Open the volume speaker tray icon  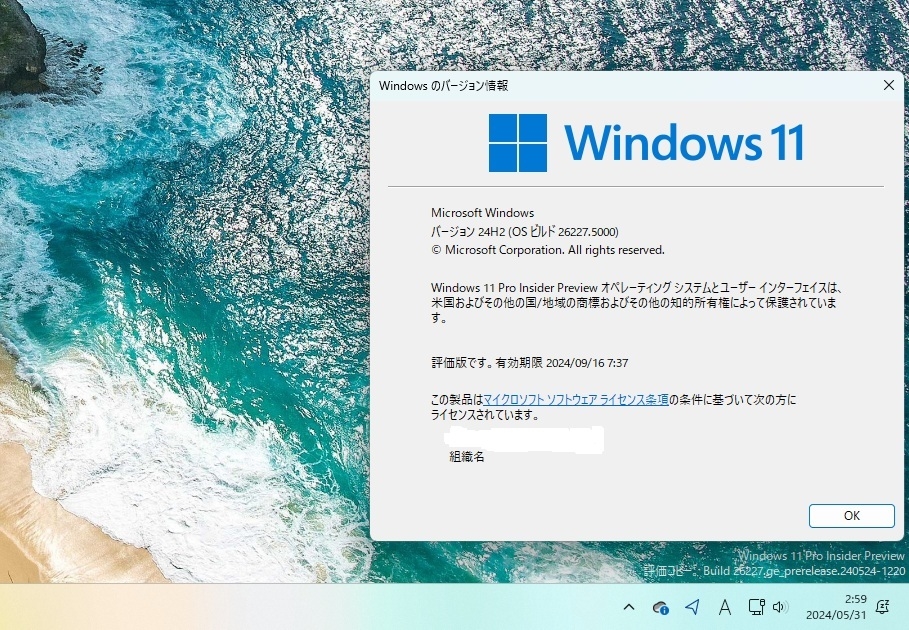tap(781, 607)
